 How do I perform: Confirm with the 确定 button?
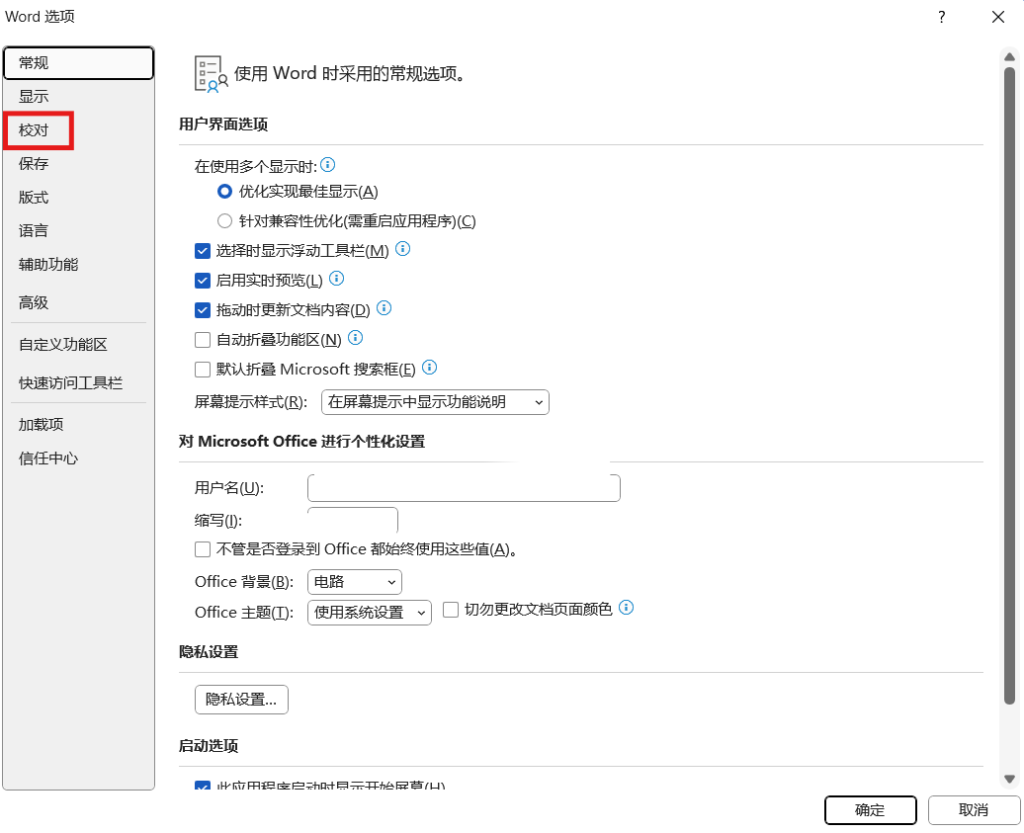click(x=869, y=810)
